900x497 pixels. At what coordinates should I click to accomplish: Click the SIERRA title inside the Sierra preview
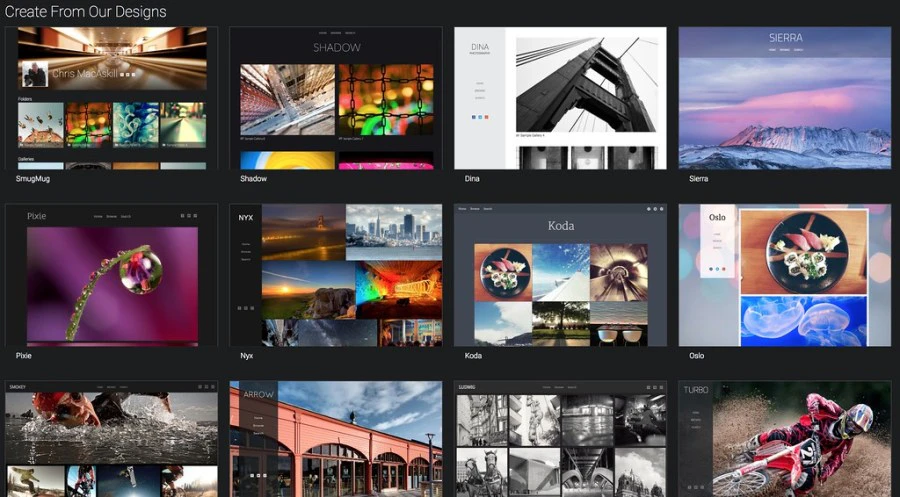point(786,38)
